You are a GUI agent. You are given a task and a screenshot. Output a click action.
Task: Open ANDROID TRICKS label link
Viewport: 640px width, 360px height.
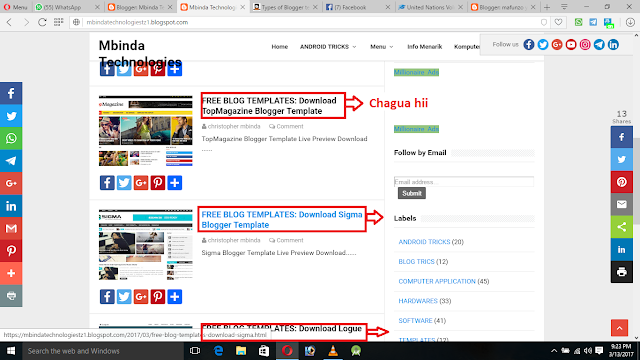click(x=424, y=242)
